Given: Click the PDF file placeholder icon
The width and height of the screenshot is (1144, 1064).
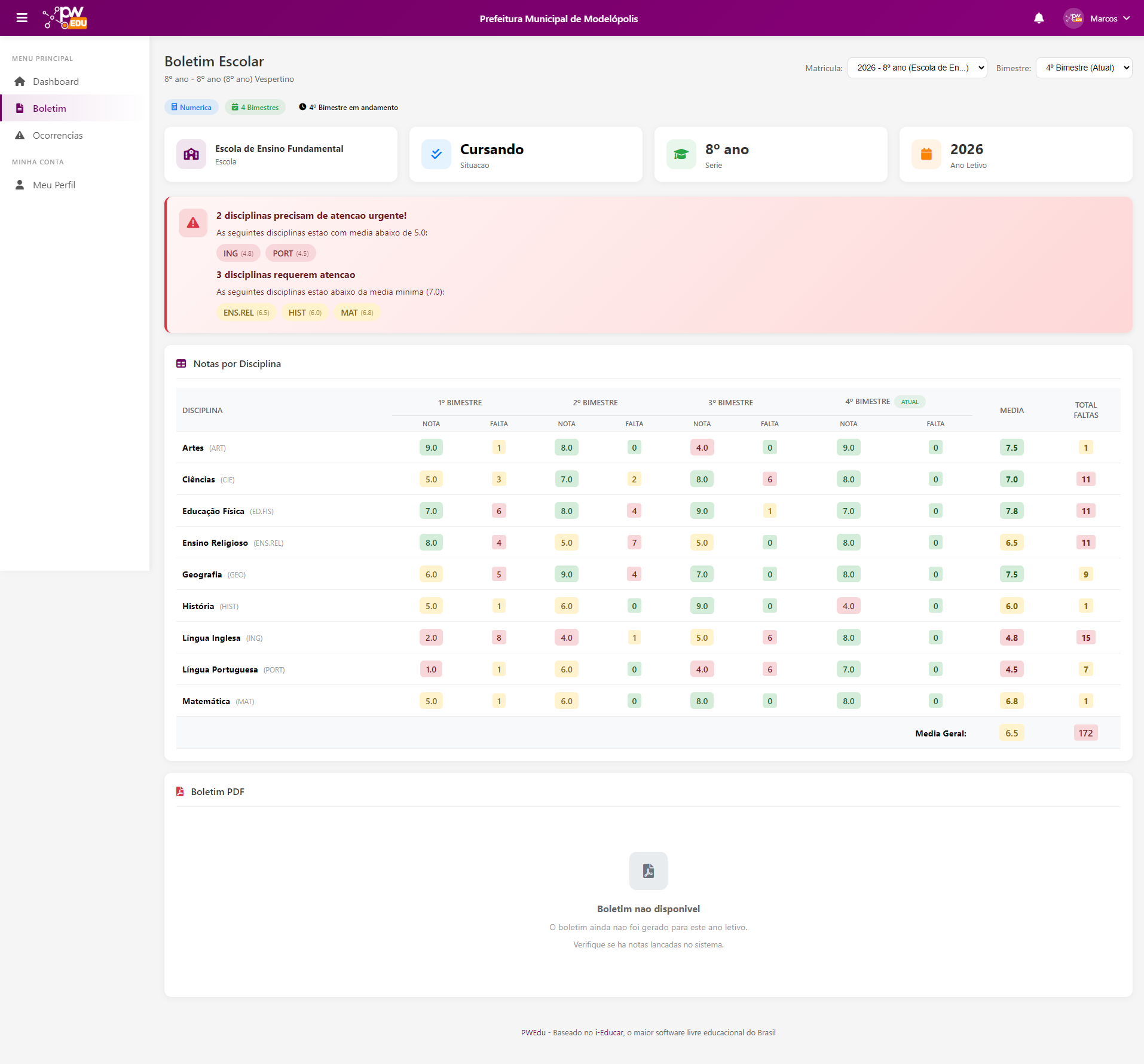Looking at the screenshot, I should (648, 870).
